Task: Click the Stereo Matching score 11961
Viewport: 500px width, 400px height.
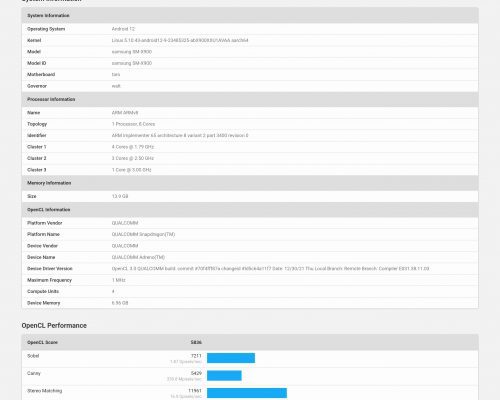Action: [195, 391]
